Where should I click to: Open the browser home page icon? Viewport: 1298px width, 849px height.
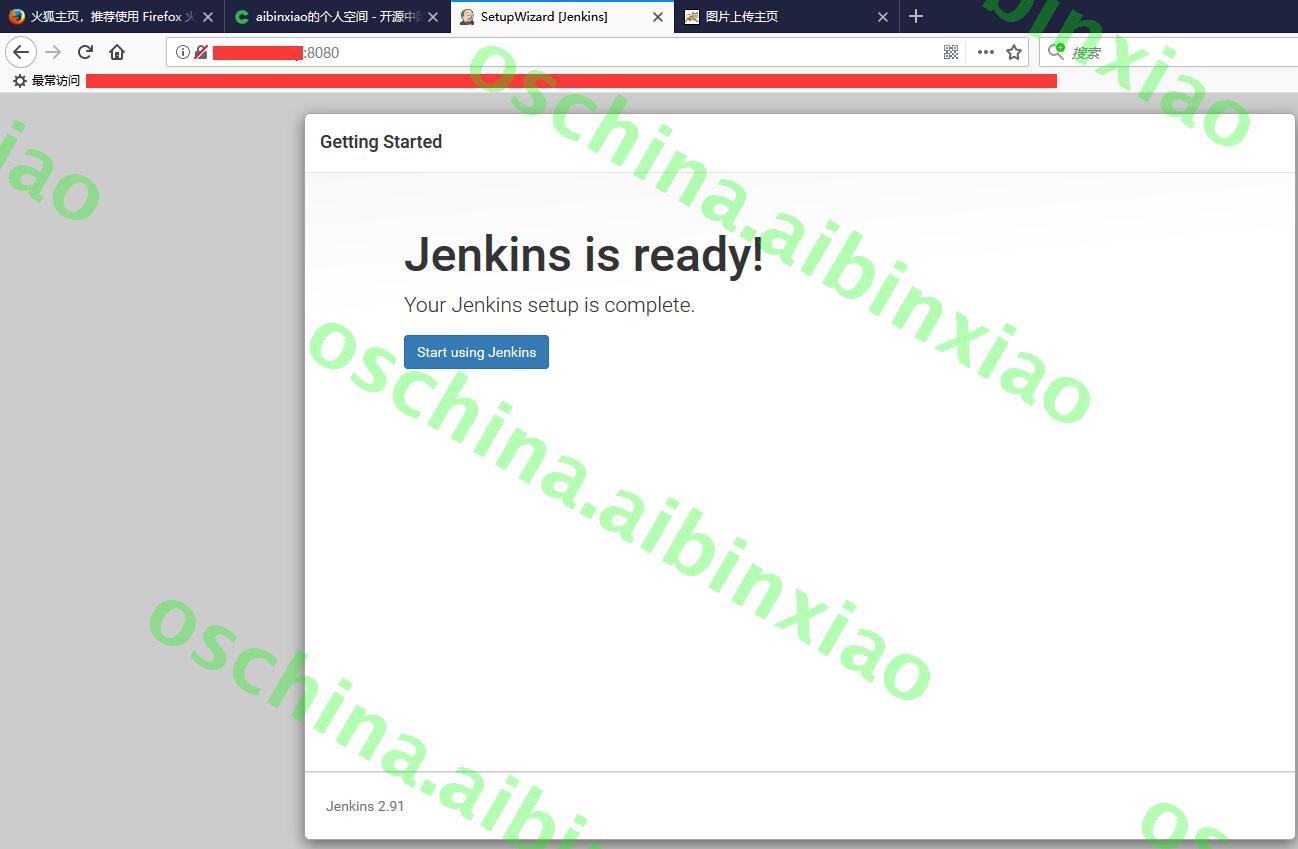pos(117,52)
